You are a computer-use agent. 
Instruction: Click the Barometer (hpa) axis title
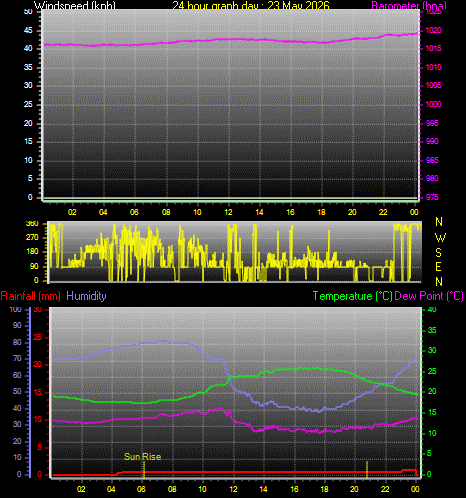pos(409,5)
